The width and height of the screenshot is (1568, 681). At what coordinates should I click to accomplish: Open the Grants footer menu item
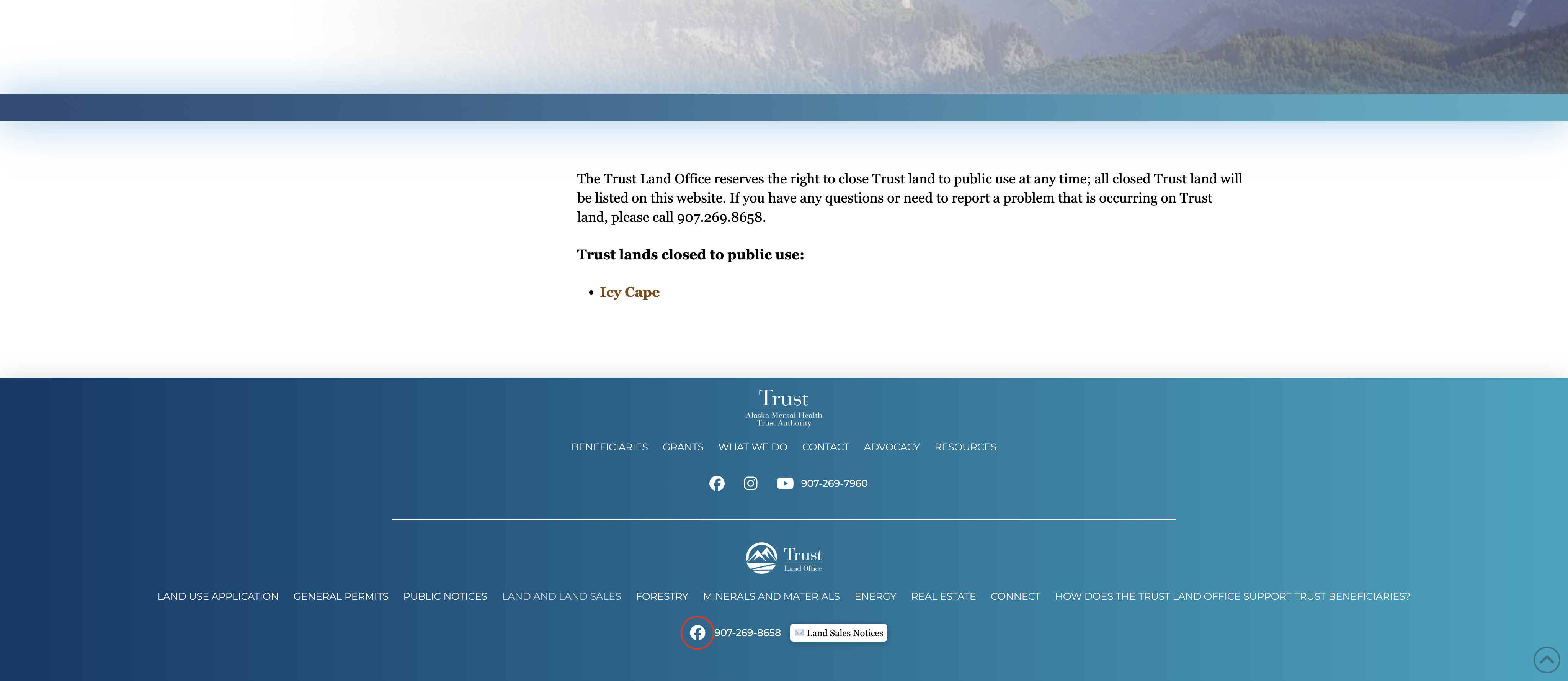click(682, 447)
